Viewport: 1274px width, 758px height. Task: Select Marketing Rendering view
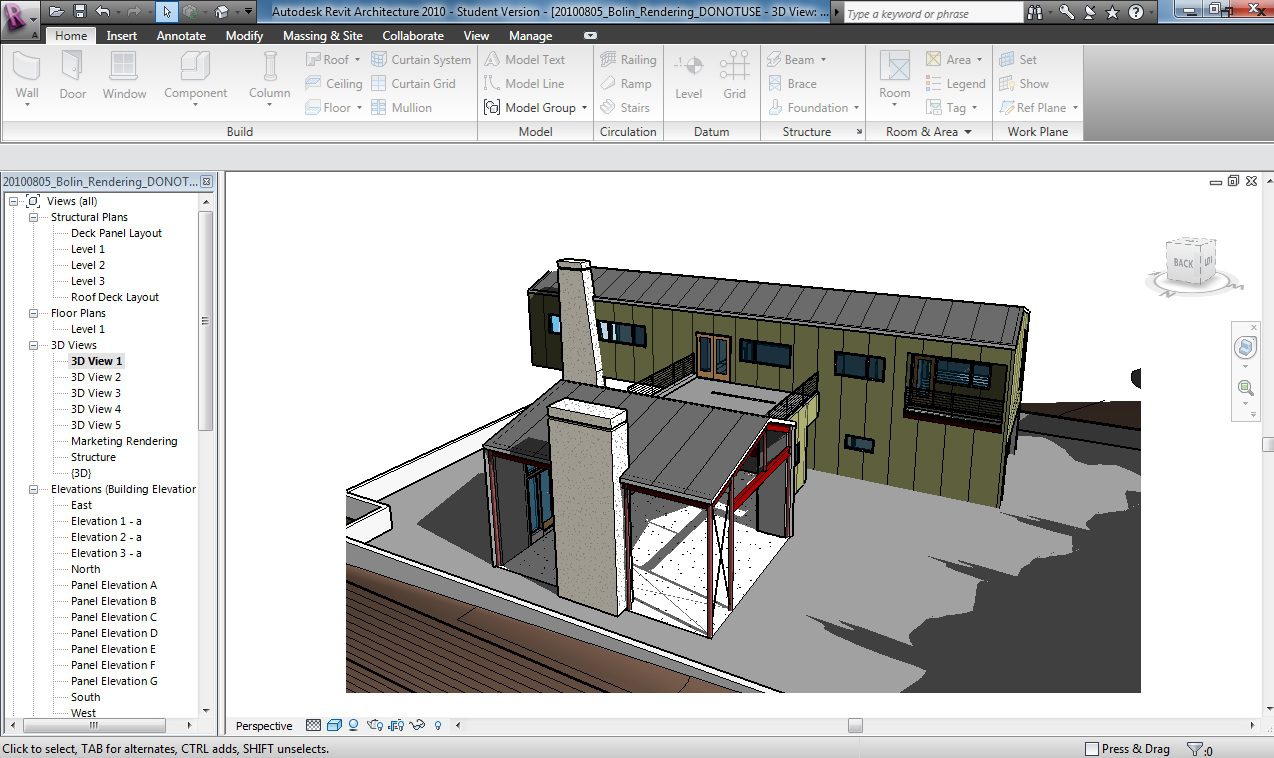(x=124, y=441)
